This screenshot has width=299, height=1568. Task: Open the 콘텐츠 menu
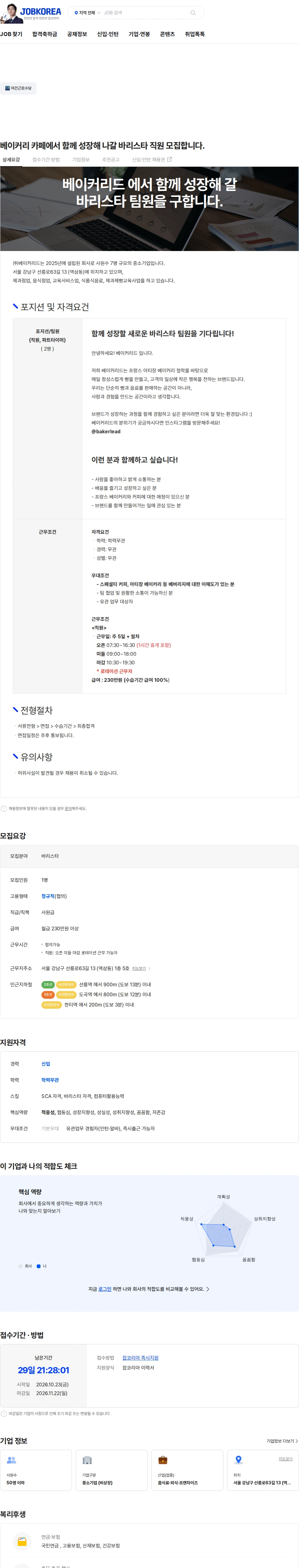pyautogui.click(x=167, y=34)
